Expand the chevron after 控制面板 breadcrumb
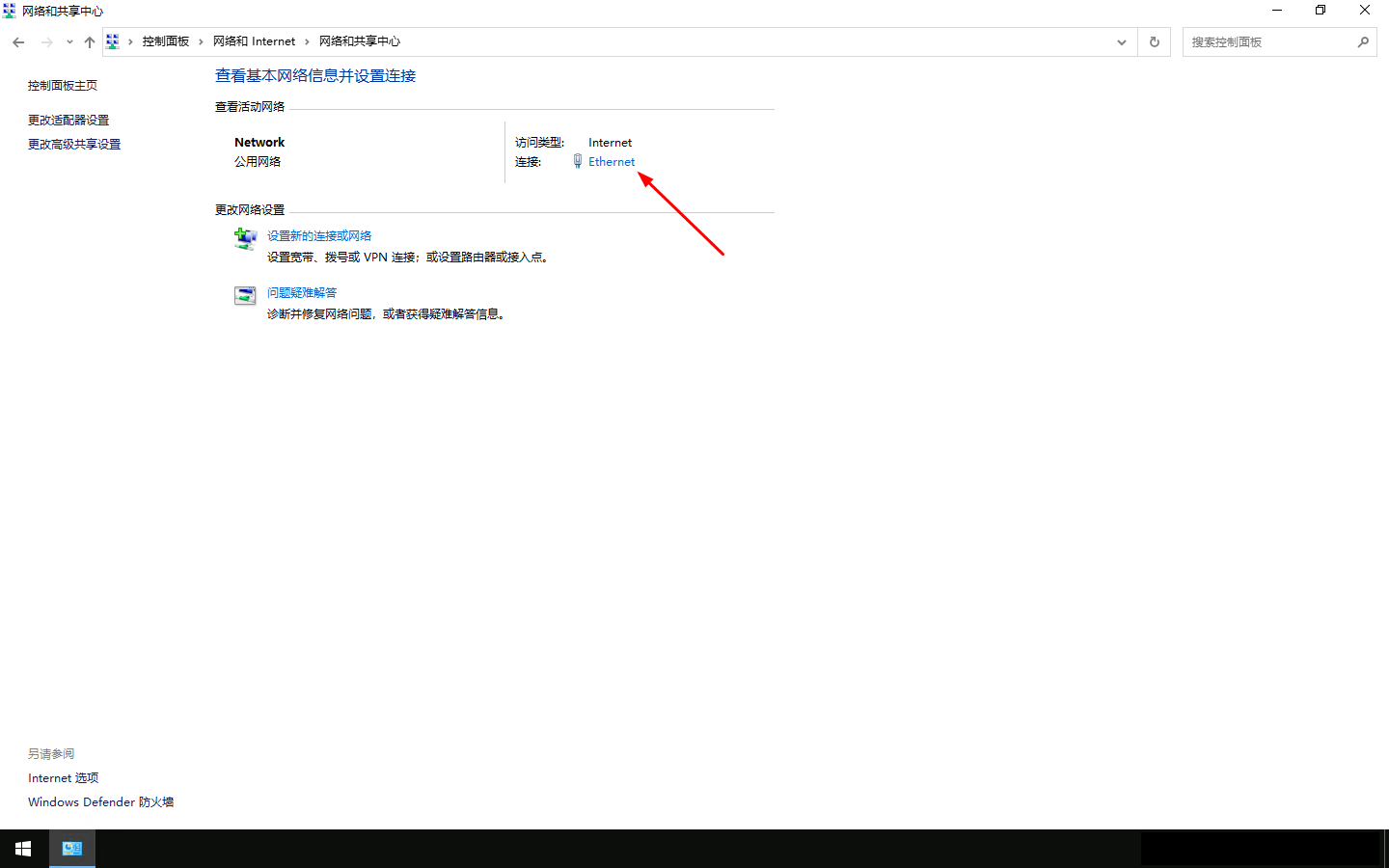This screenshot has width=1389, height=868. (x=201, y=41)
